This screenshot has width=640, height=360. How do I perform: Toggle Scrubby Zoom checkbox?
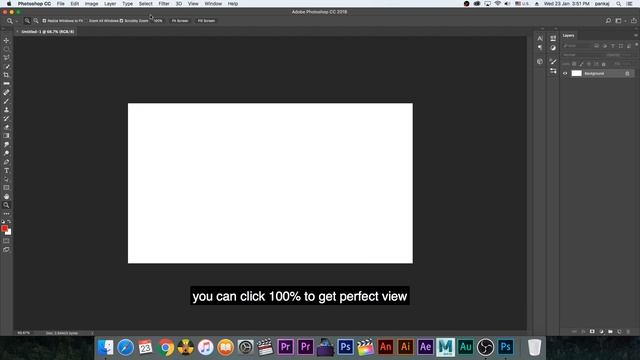pos(121,20)
